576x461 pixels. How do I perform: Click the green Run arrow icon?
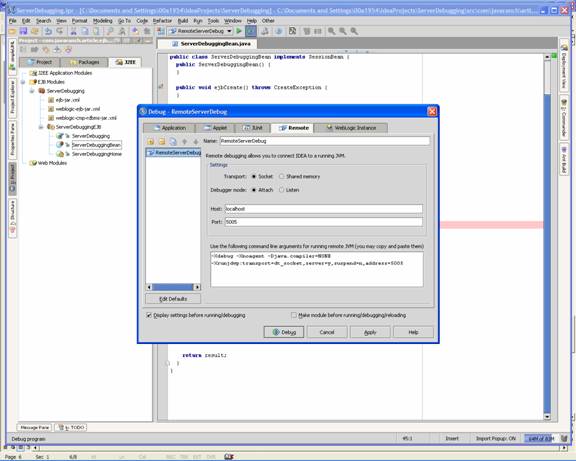pyautogui.click(x=239, y=31)
